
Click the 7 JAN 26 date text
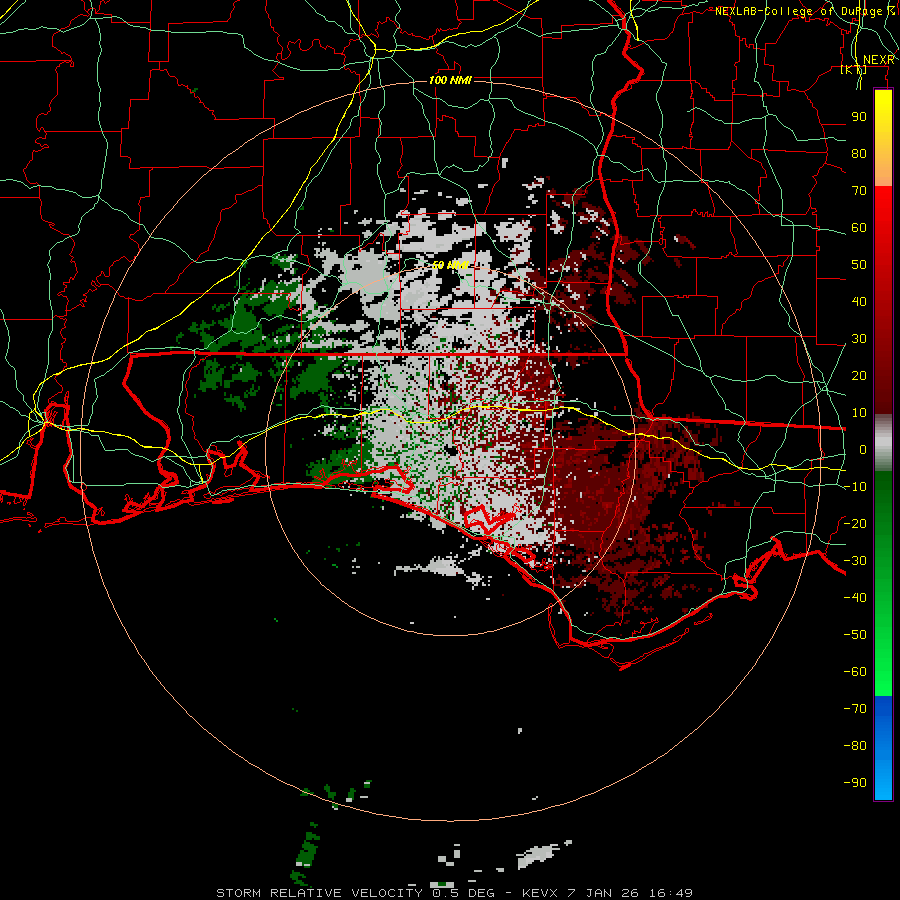coord(602,893)
